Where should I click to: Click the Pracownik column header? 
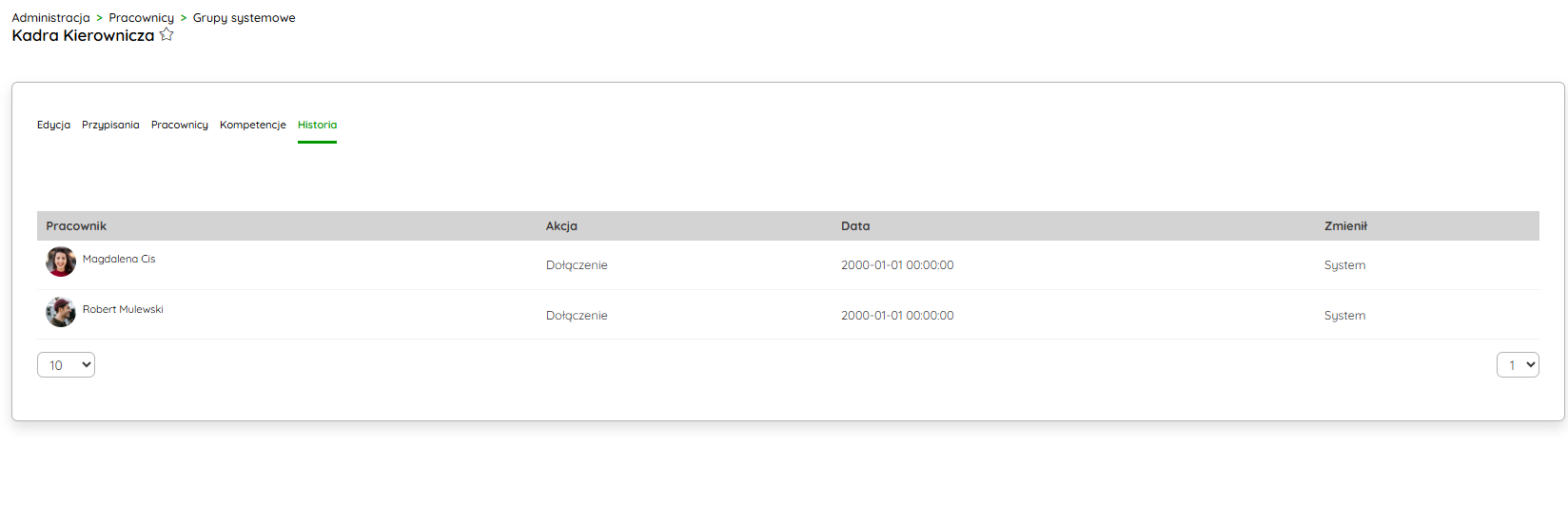(x=76, y=226)
